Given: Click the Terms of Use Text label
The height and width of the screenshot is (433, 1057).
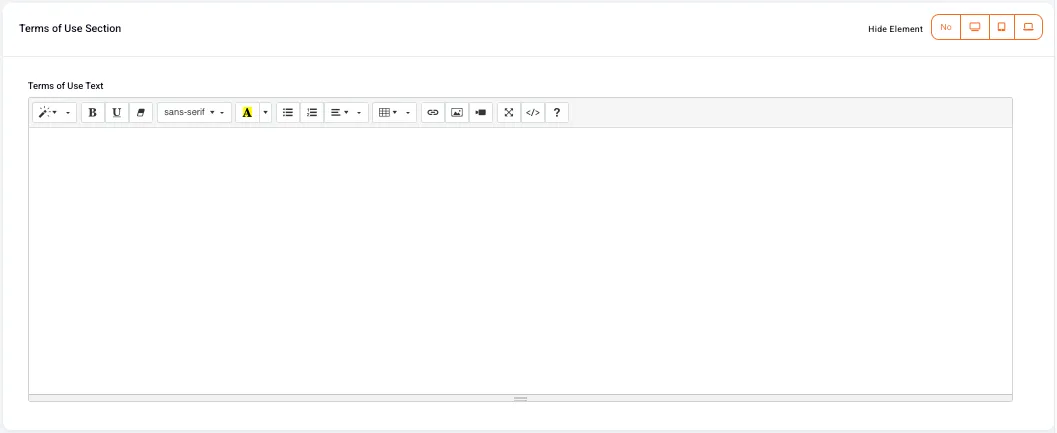Looking at the screenshot, I should [x=65, y=86].
